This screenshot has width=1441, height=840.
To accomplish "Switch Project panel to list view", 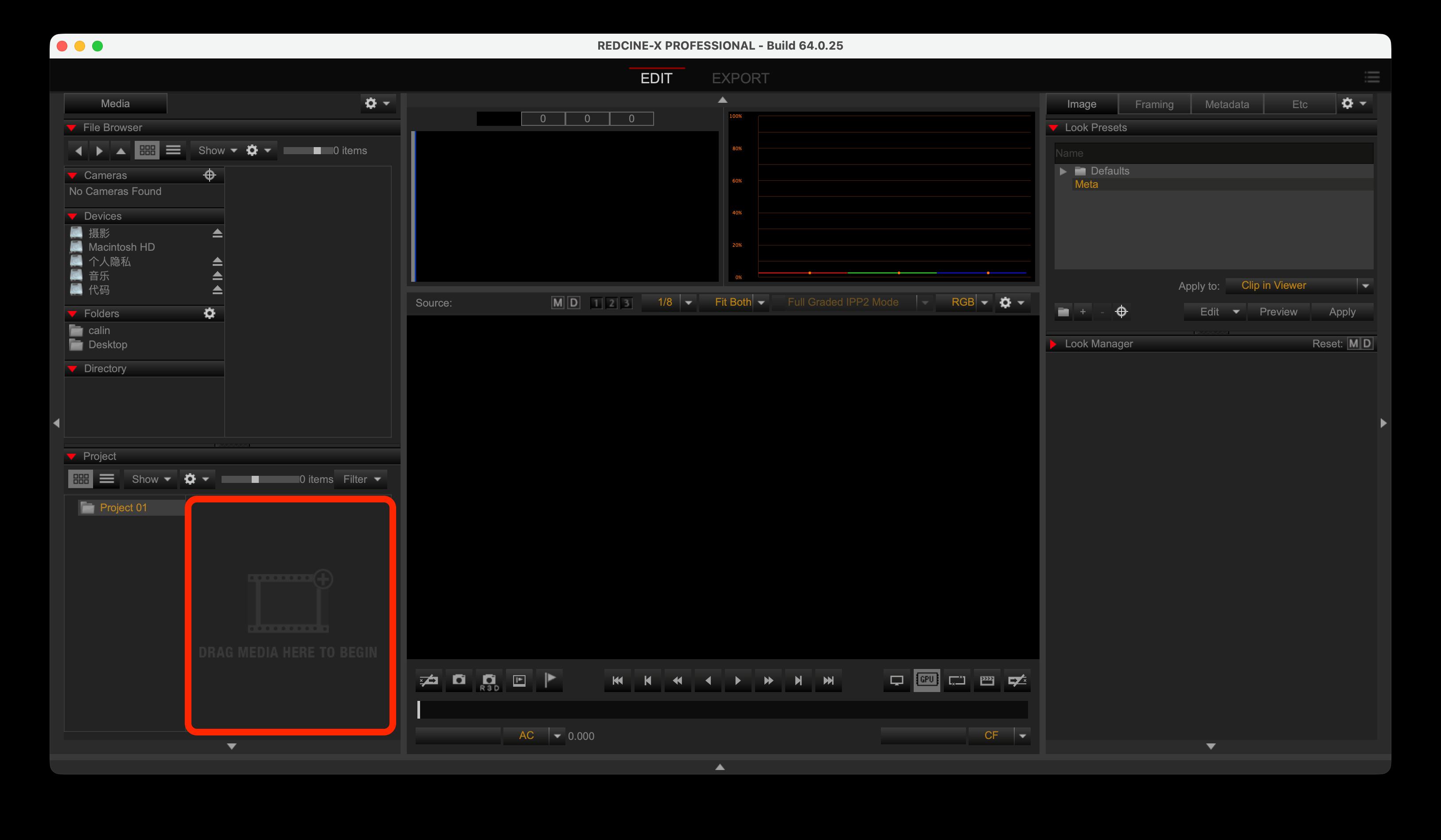I will point(107,478).
